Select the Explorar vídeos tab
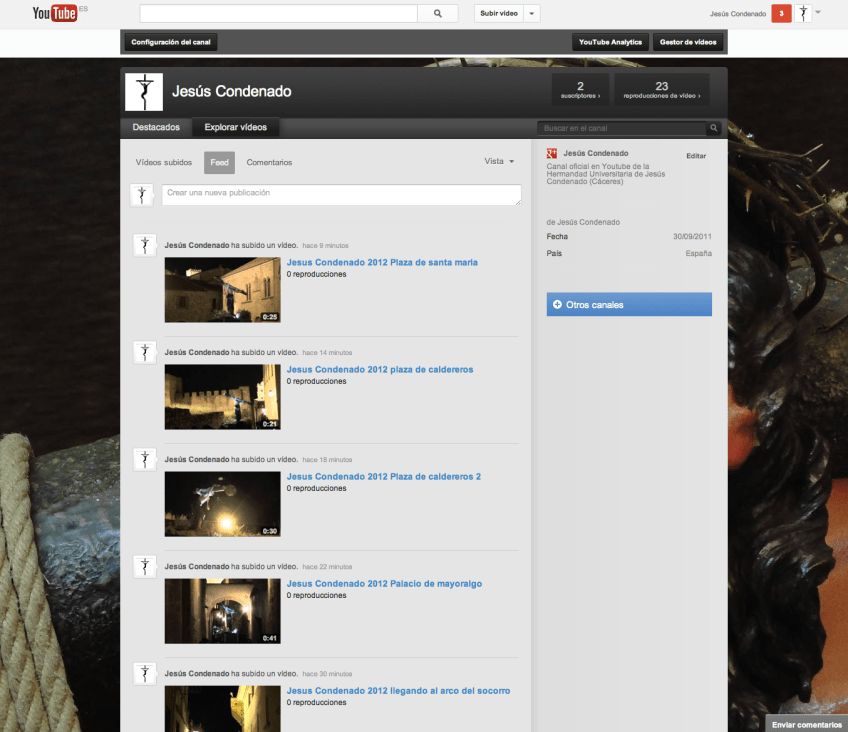This screenshot has height=732, width=848. [236, 127]
